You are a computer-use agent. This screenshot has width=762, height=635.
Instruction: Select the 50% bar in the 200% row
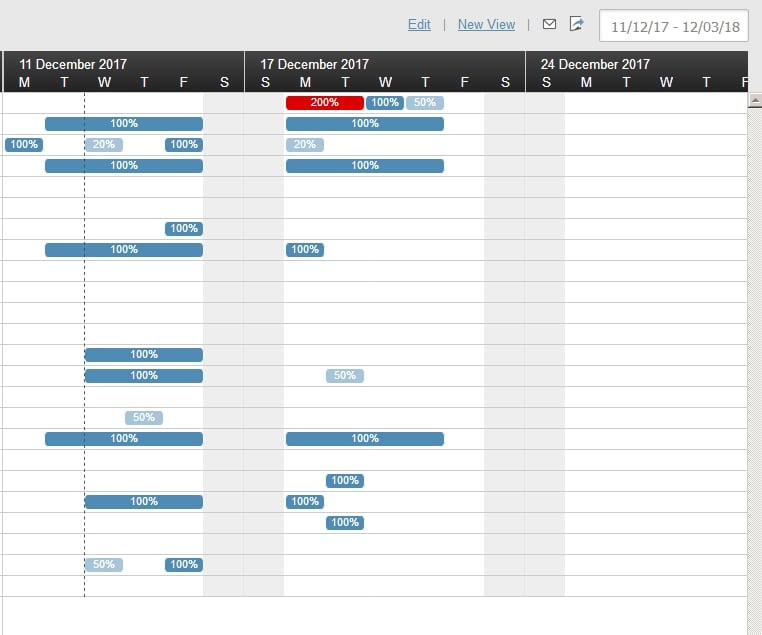click(x=425, y=103)
